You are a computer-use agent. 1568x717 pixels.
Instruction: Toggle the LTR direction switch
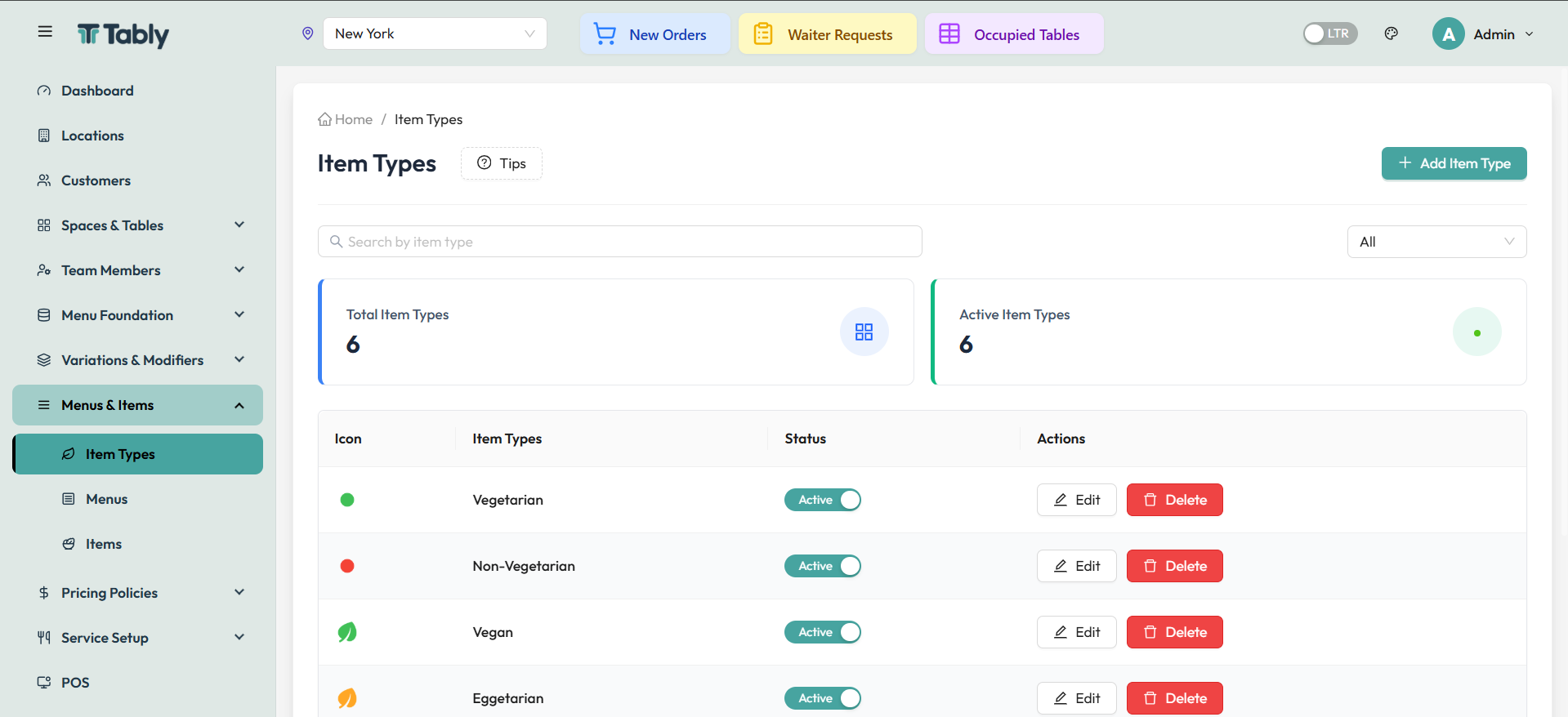pyautogui.click(x=1330, y=33)
